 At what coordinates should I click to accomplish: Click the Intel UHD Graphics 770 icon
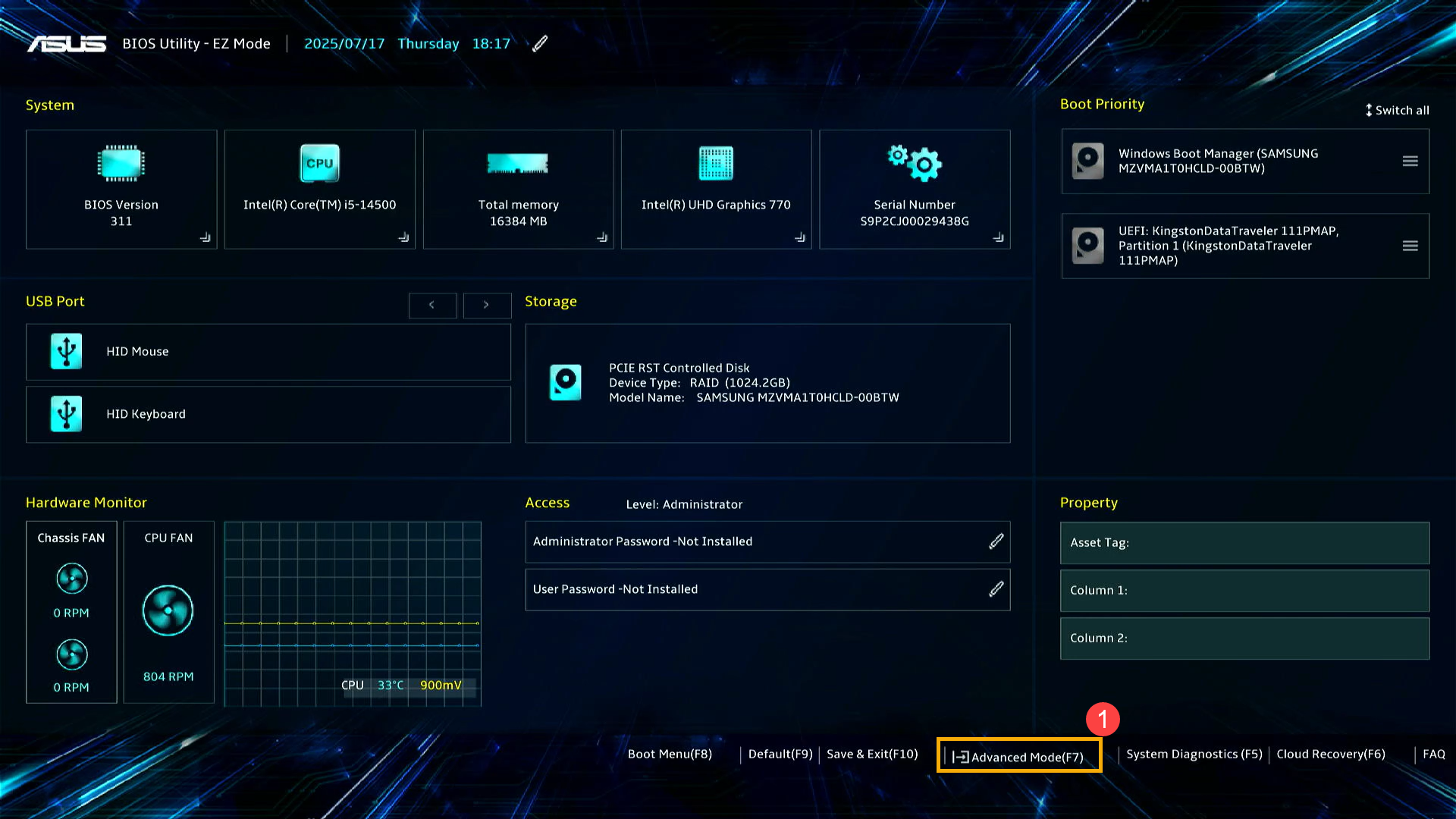(x=716, y=163)
